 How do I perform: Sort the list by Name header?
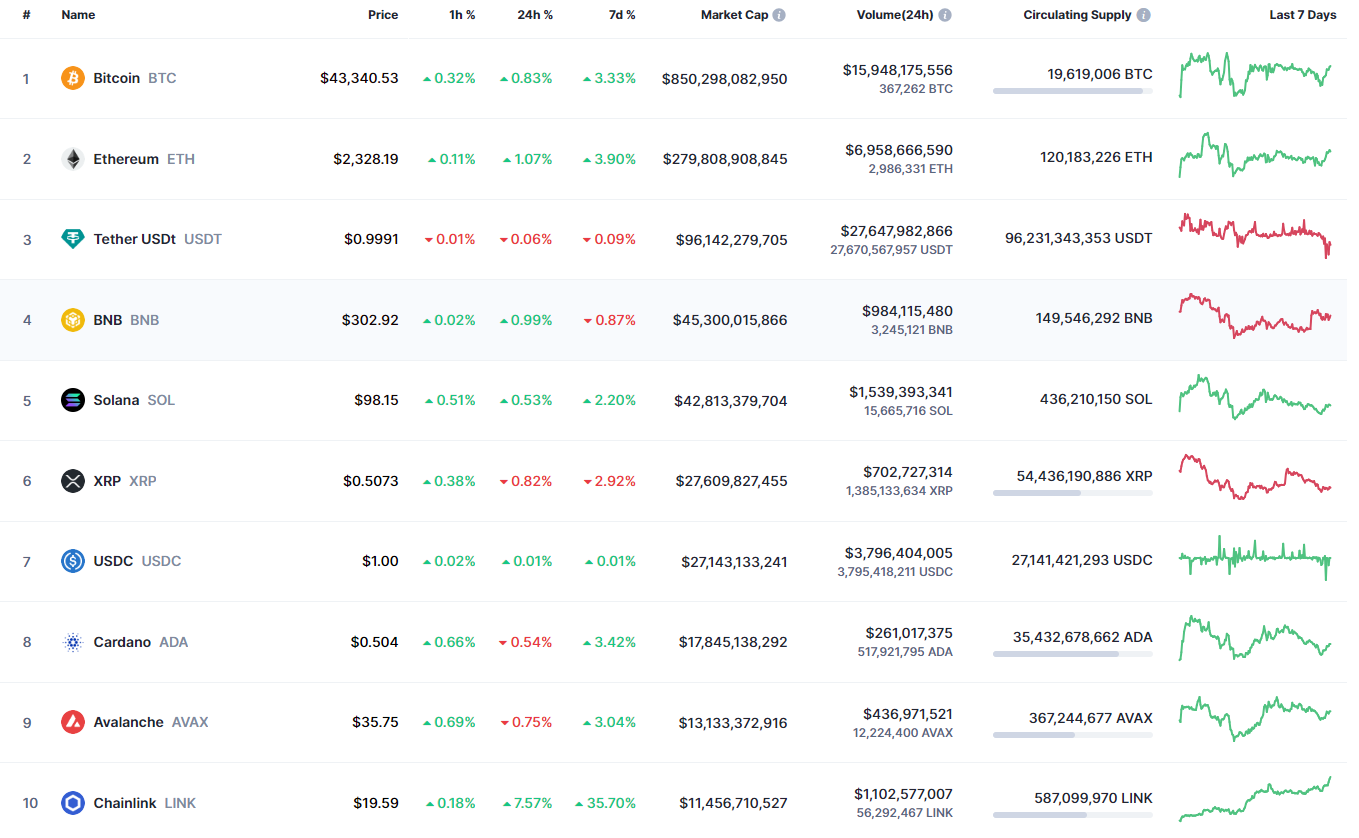tap(77, 15)
